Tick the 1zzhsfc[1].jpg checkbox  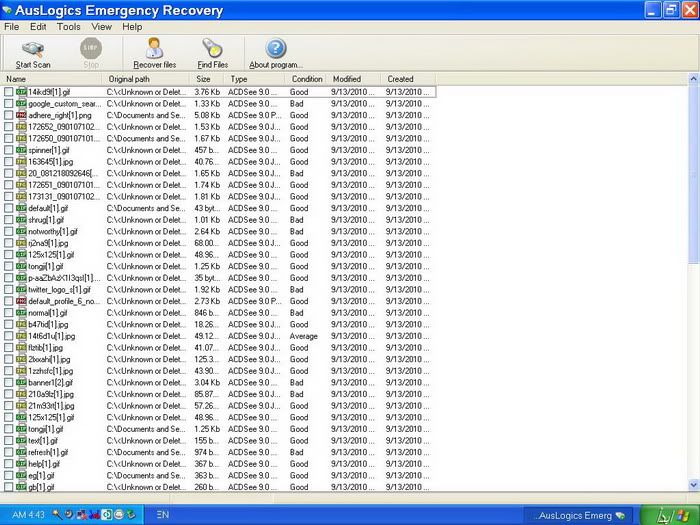pos(8,371)
